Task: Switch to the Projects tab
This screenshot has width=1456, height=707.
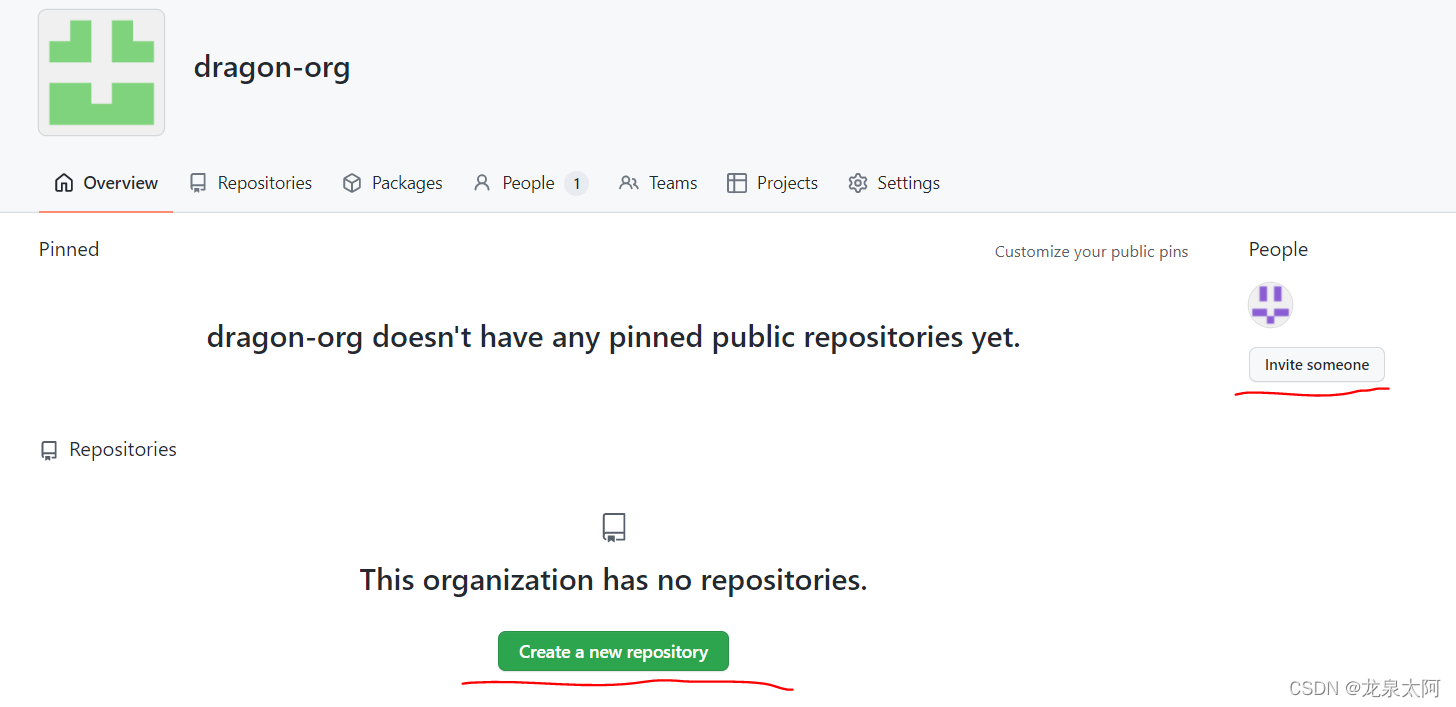Action: pos(772,183)
